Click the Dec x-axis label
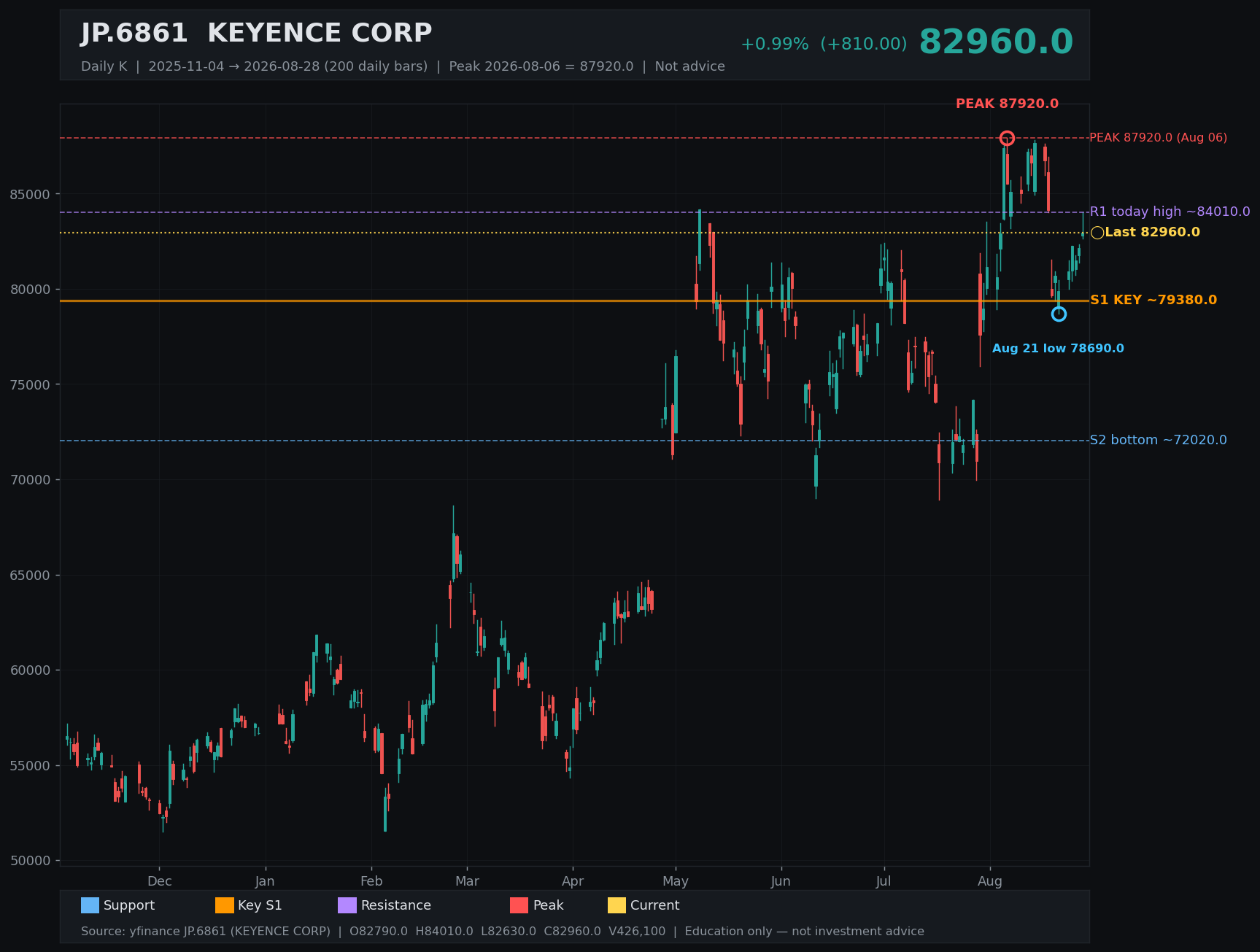This screenshot has width=1260, height=952. (x=159, y=881)
